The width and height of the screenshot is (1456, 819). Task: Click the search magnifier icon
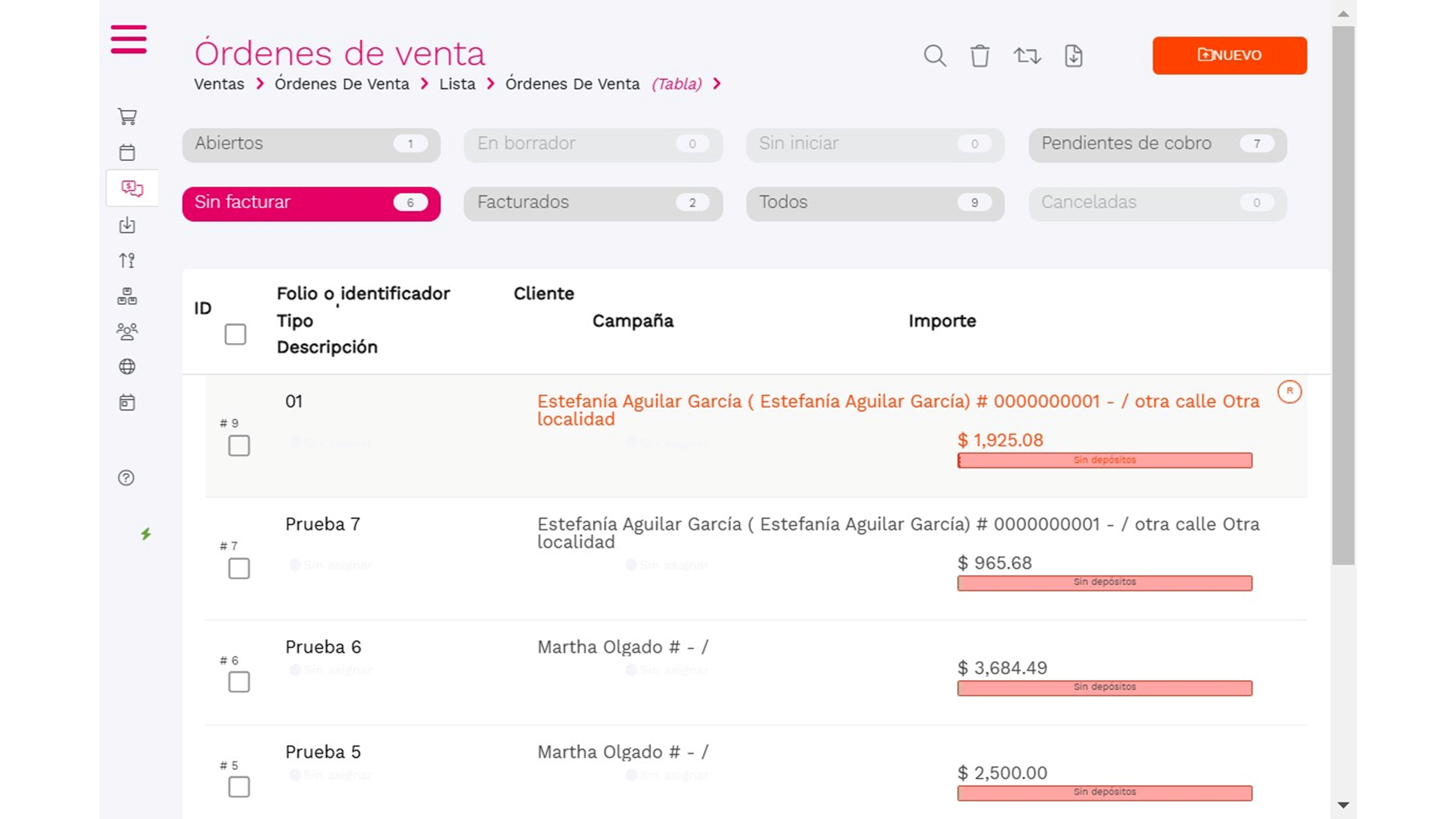934,55
